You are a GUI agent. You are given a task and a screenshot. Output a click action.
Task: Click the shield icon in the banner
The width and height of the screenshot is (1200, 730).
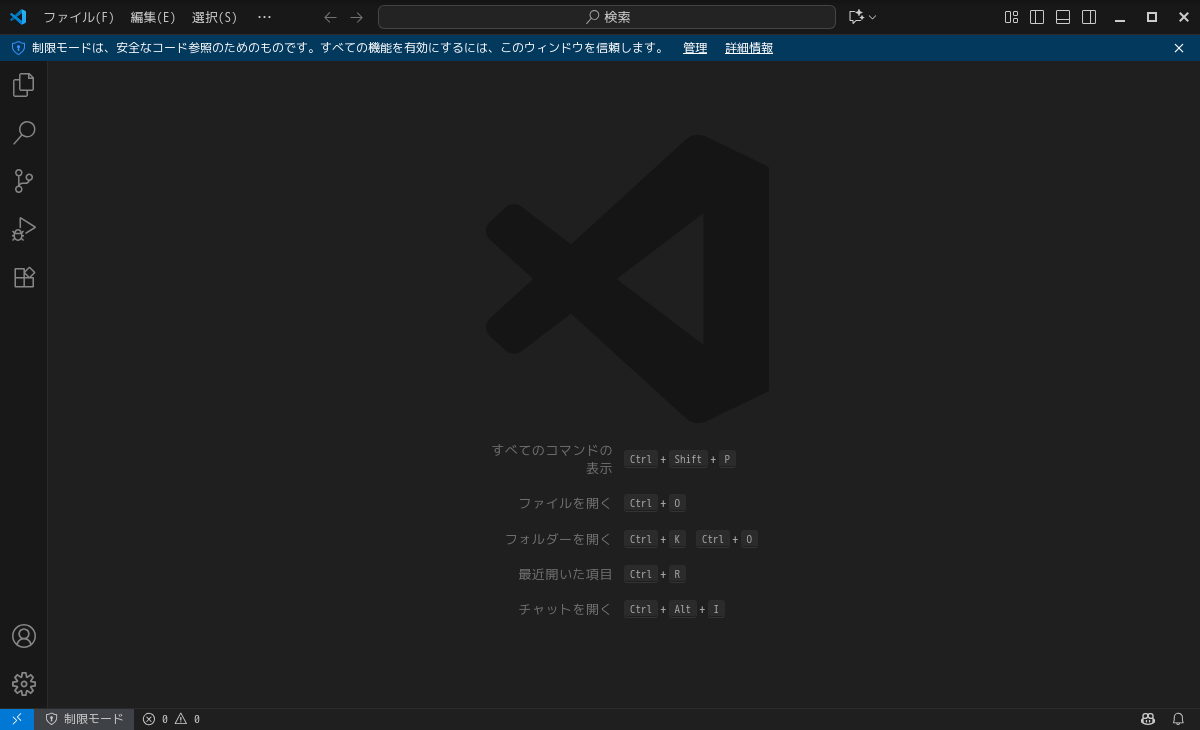click(18, 48)
